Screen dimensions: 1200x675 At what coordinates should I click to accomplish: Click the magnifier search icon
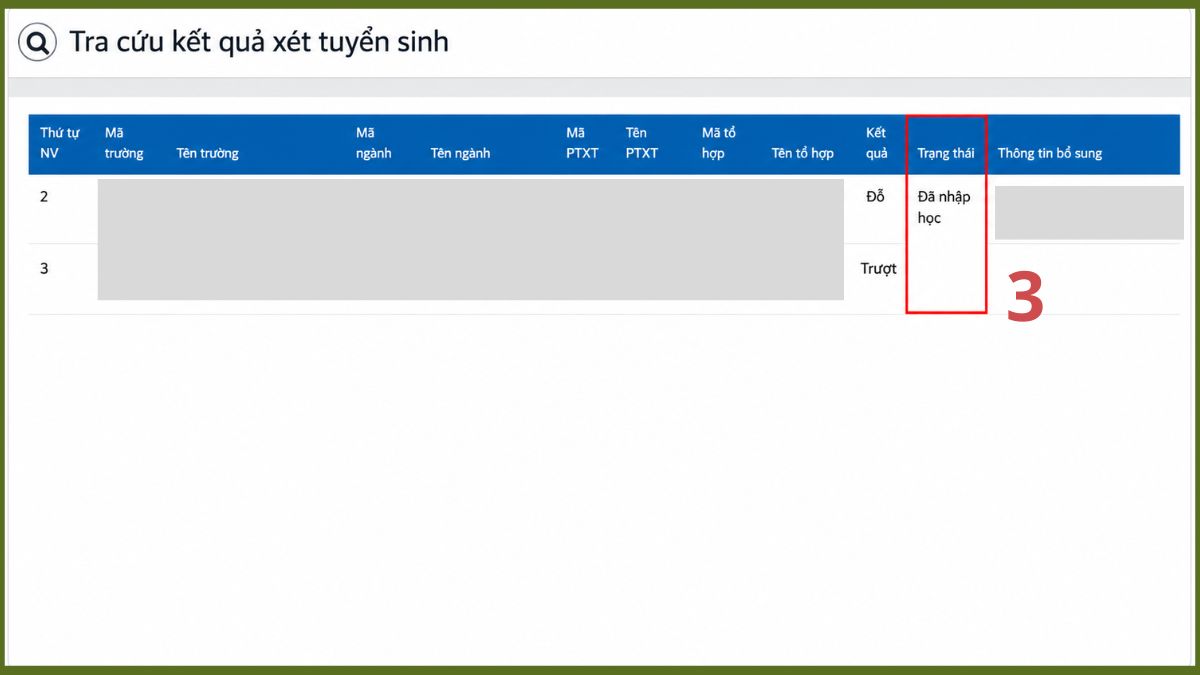click(x=38, y=43)
